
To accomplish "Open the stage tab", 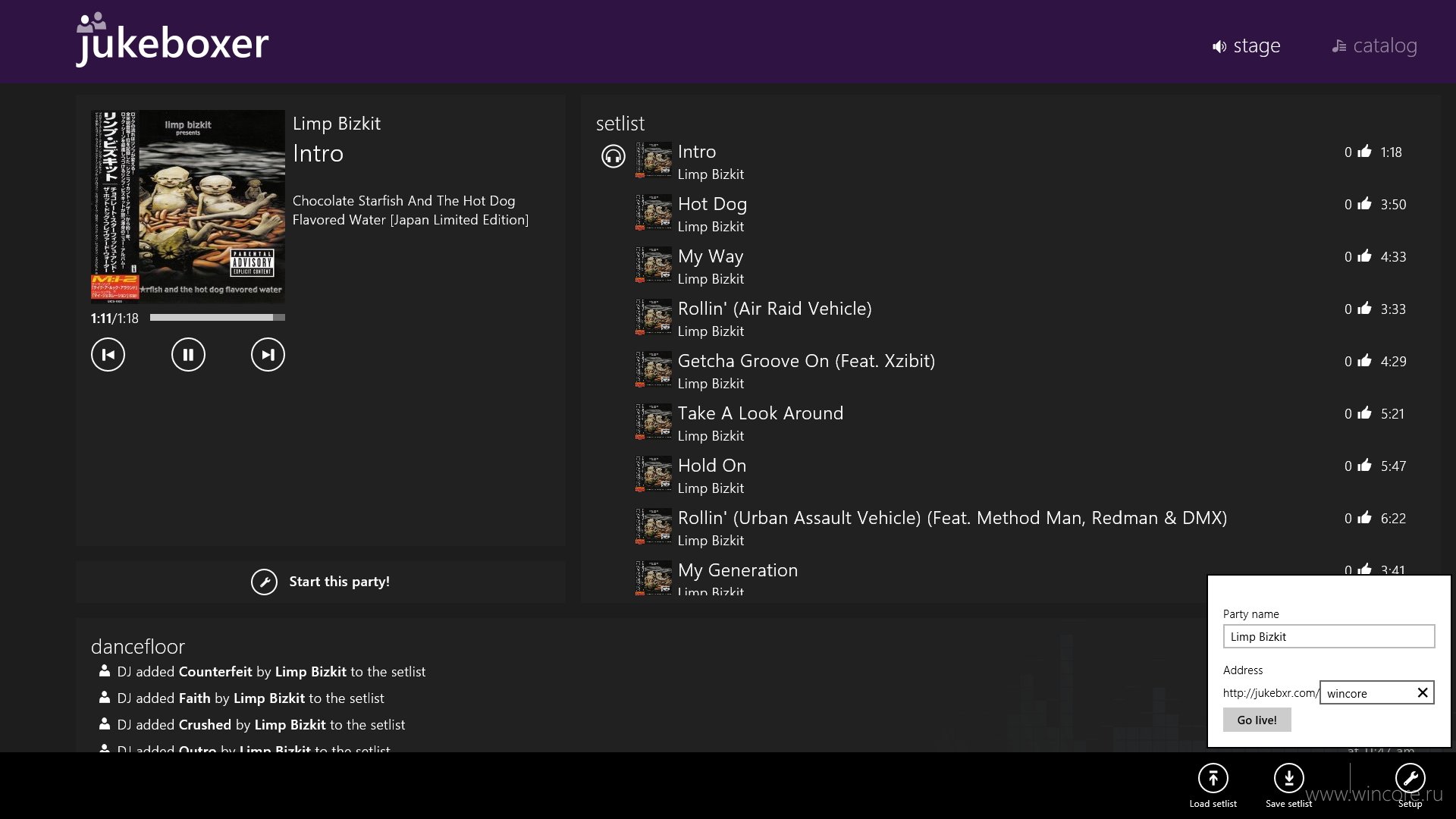I will pos(1246,46).
